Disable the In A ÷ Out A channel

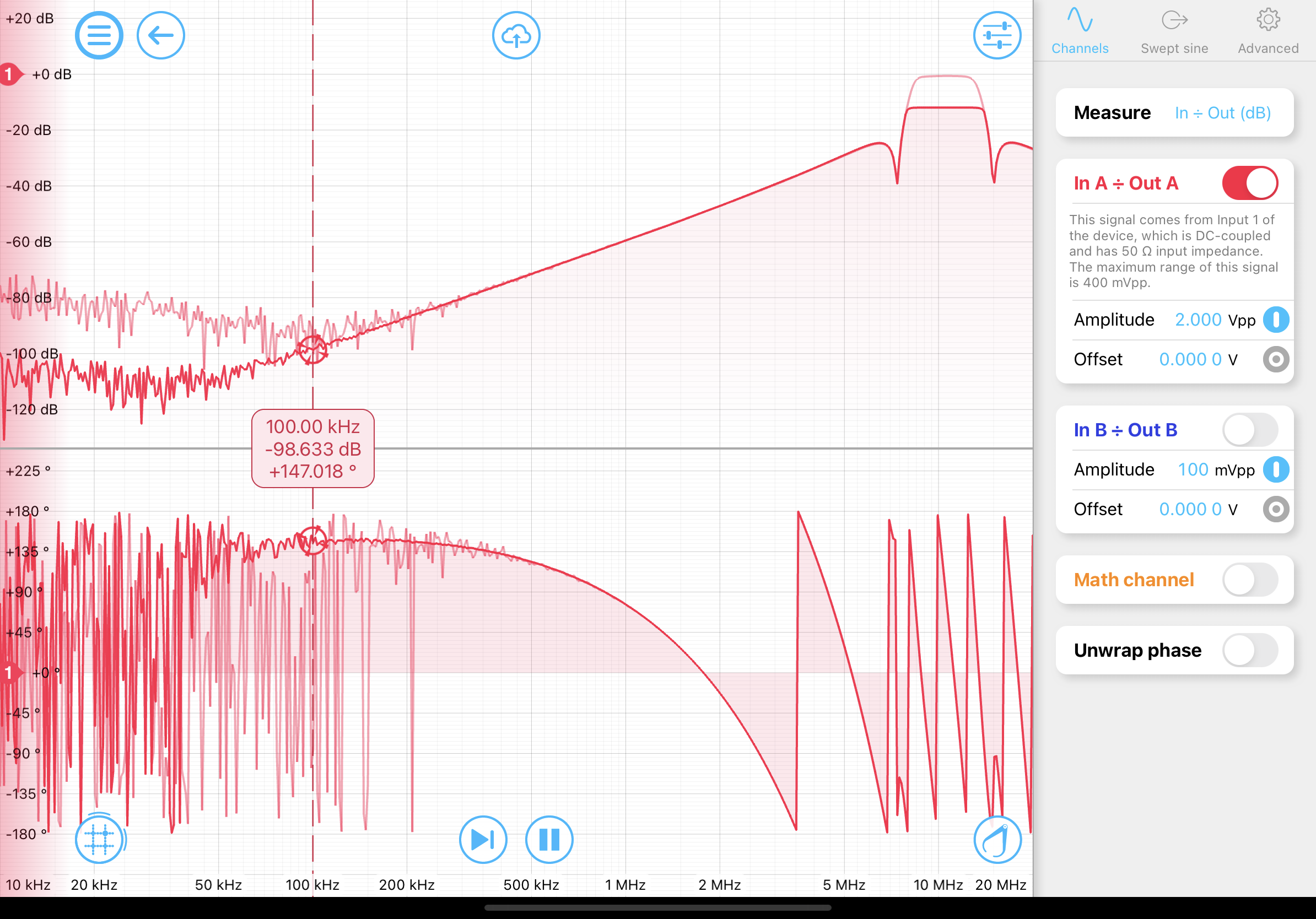tap(1249, 183)
